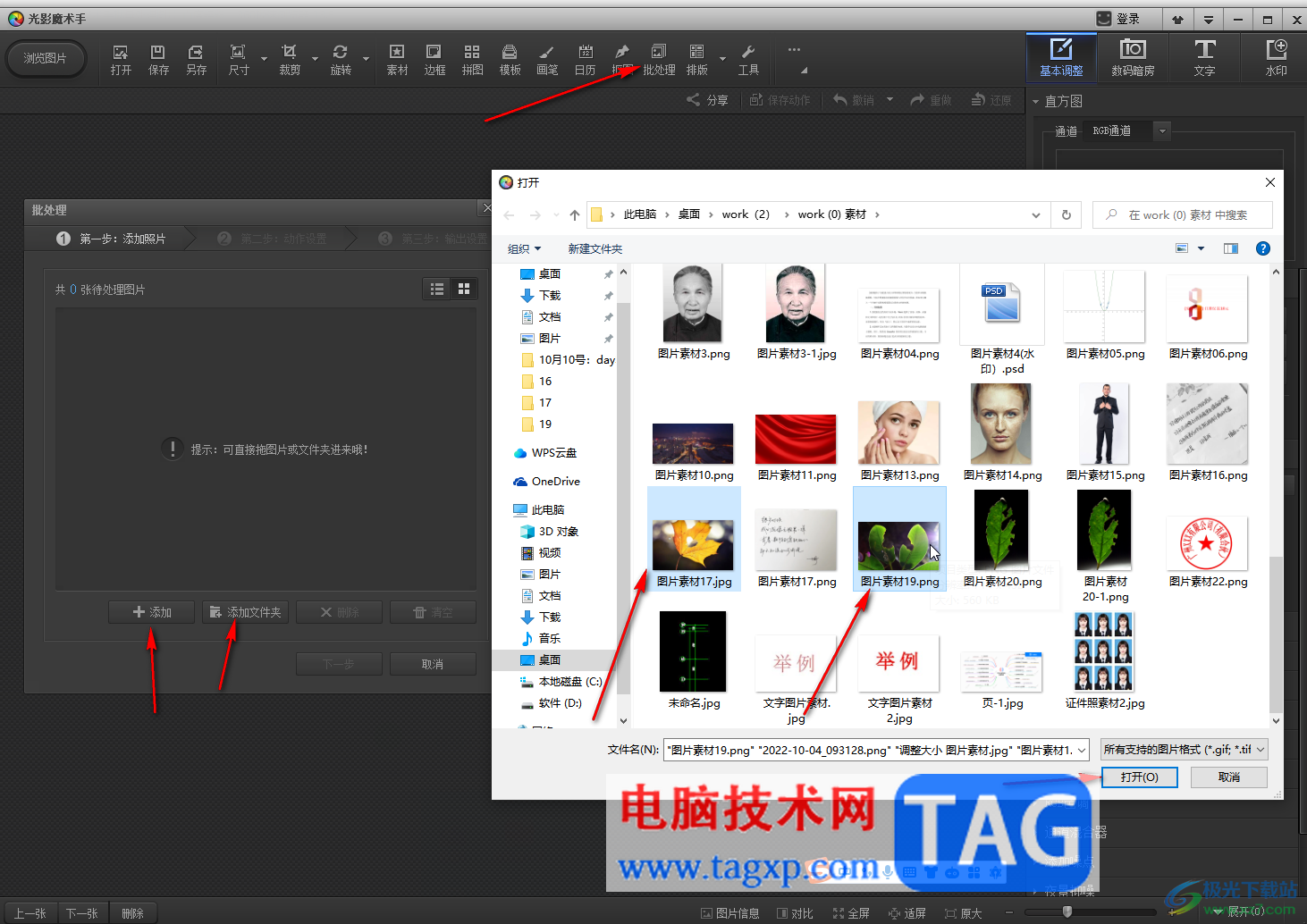The width and height of the screenshot is (1307, 924).
Task: Open the 组织 organize dropdown
Action: pyautogui.click(x=525, y=248)
